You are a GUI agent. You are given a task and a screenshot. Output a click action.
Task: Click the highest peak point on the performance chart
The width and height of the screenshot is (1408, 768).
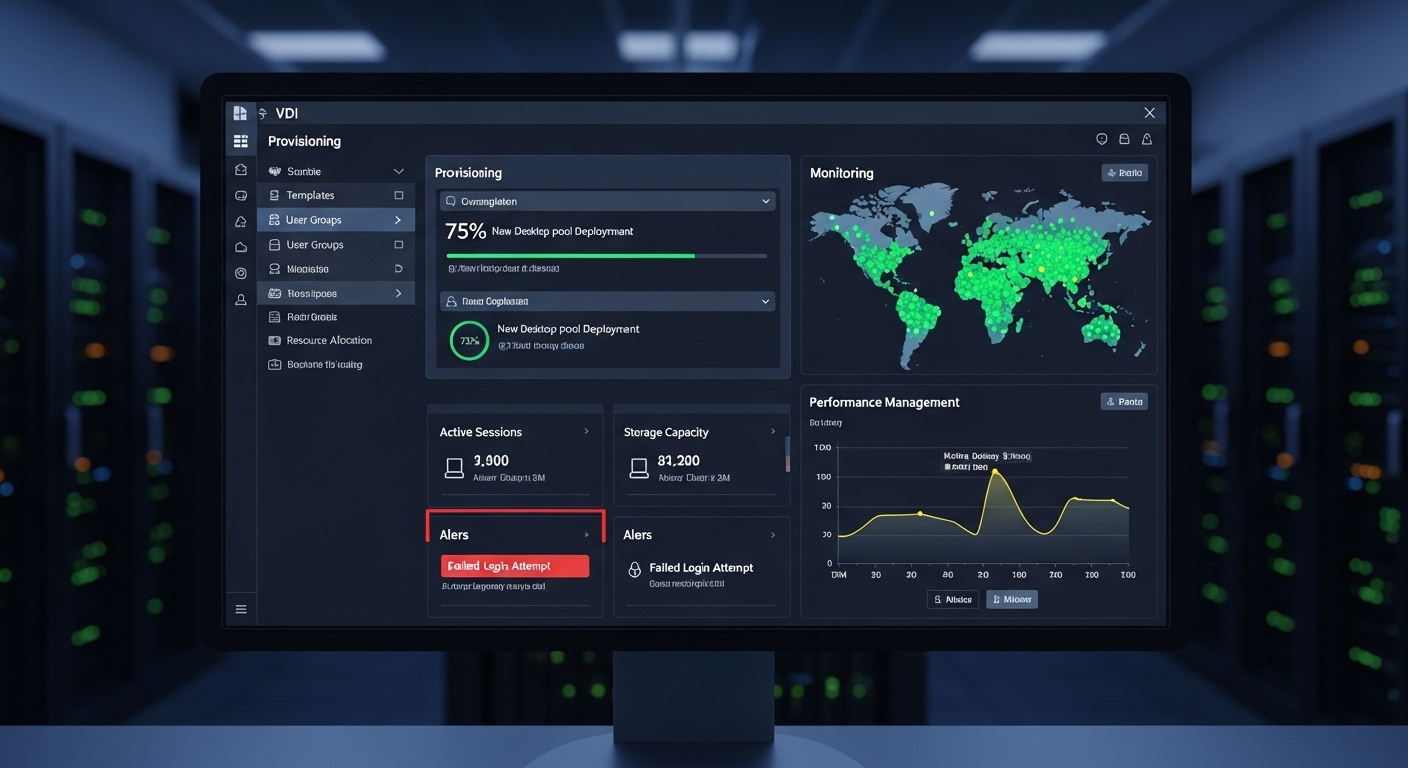(995, 470)
